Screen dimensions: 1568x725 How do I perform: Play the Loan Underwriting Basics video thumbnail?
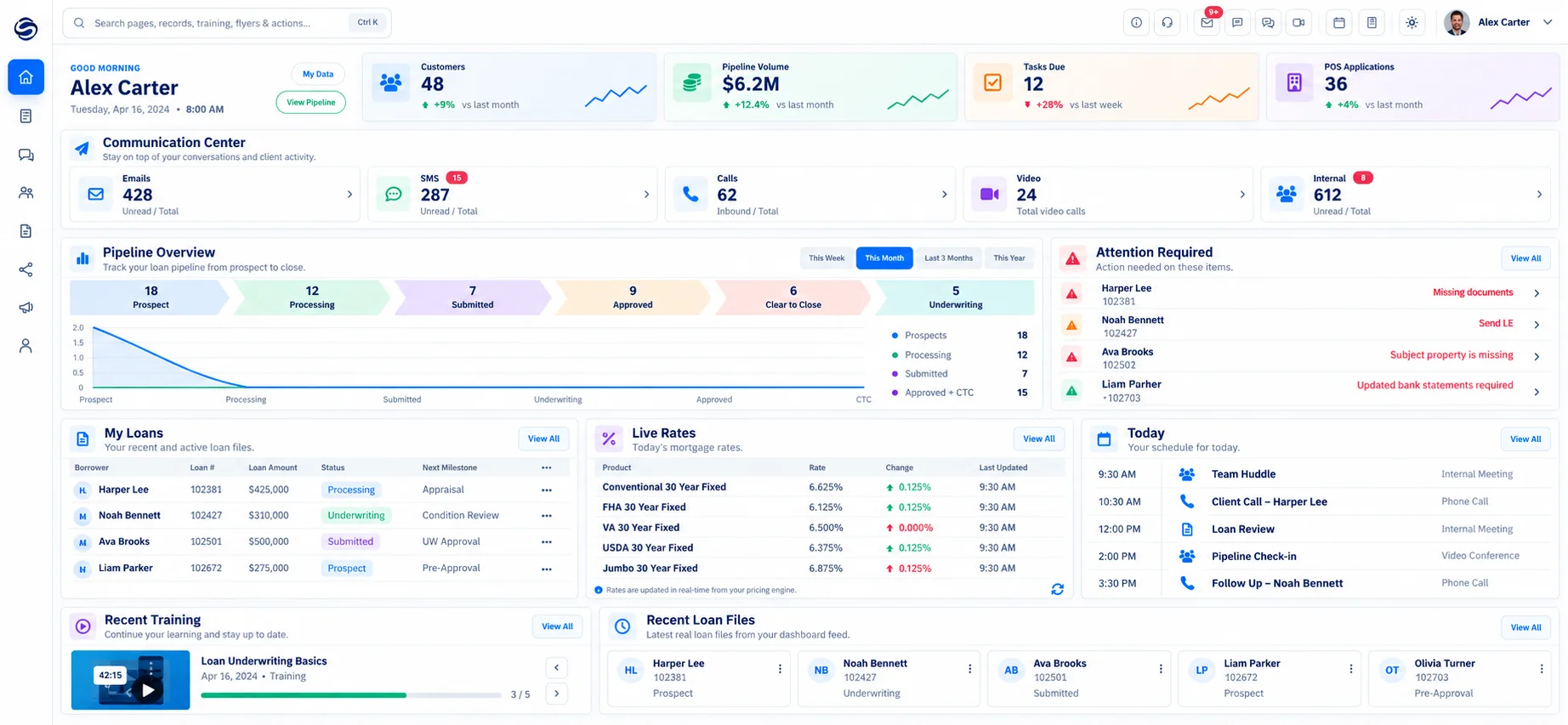(x=130, y=680)
